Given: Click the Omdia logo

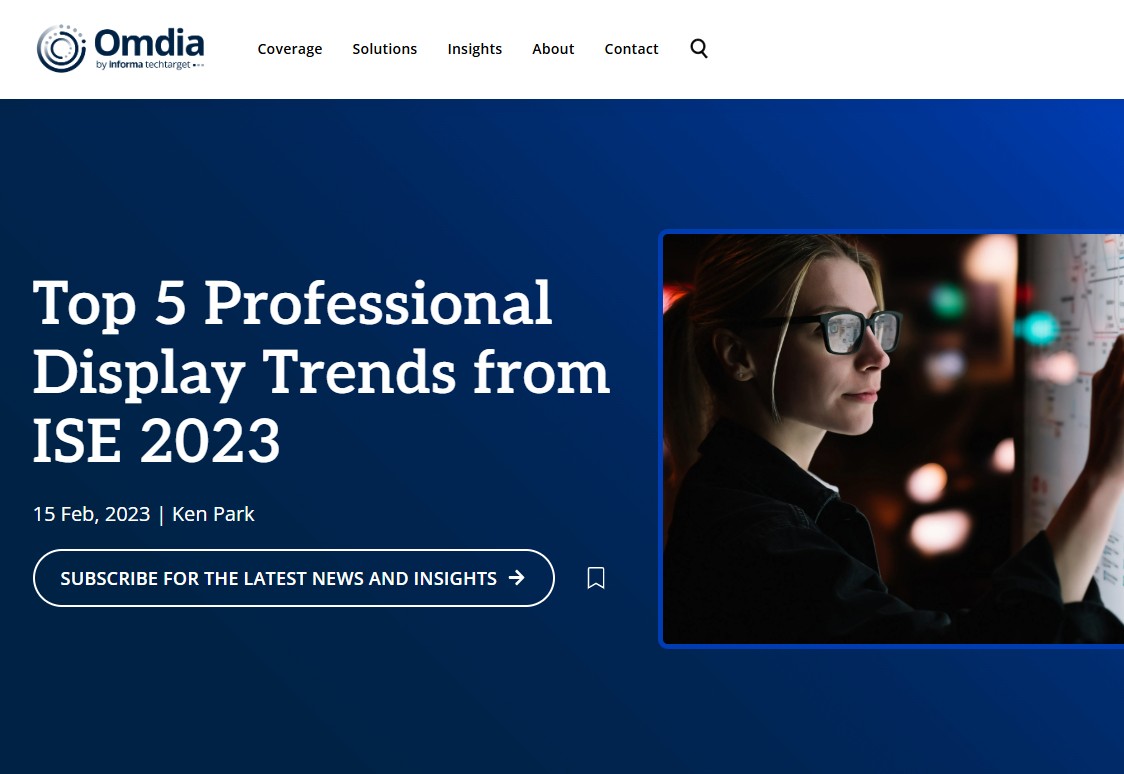Looking at the screenshot, I should [119, 47].
